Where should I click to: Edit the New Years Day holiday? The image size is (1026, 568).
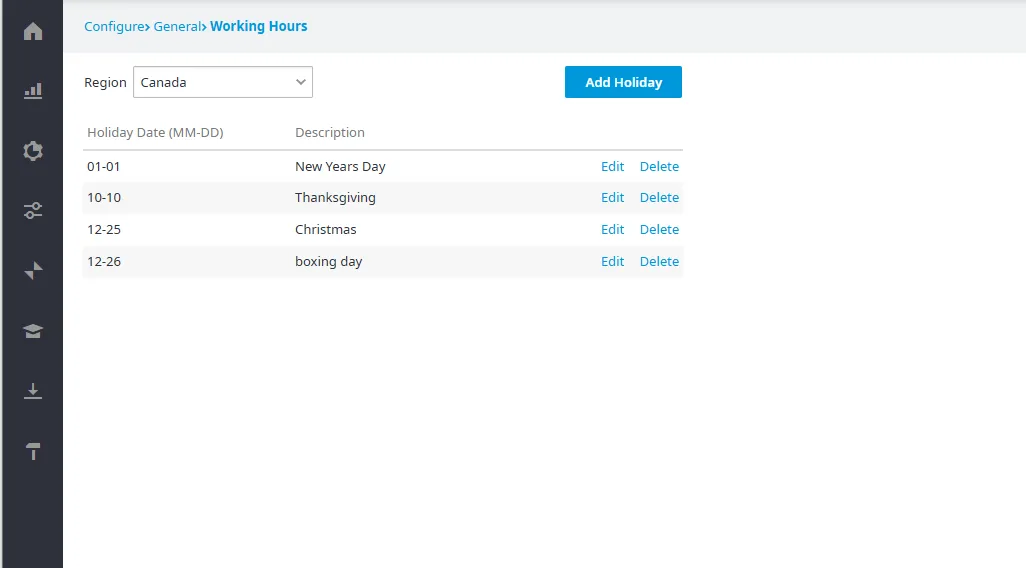(612, 166)
